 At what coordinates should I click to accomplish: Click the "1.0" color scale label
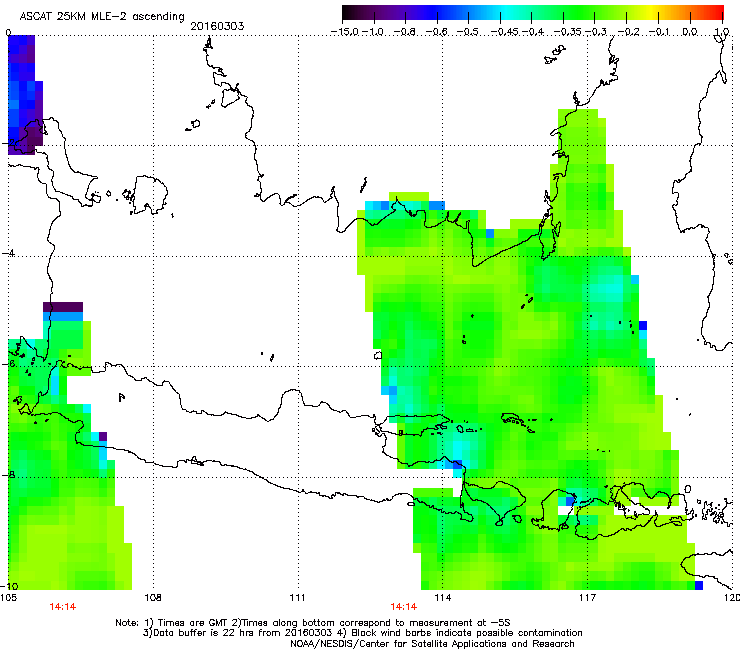[x=722, y=32]
